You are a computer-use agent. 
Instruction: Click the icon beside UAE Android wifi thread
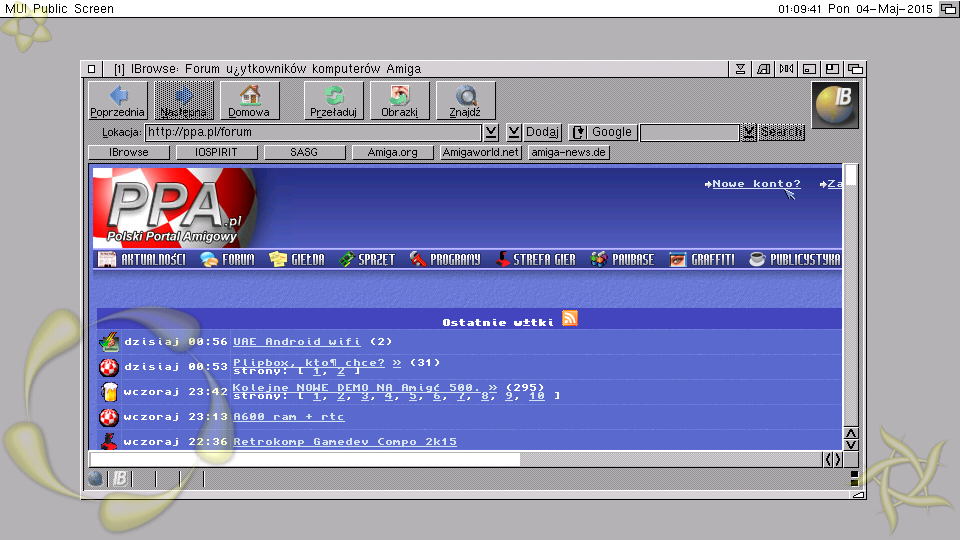tap(109, 342)
